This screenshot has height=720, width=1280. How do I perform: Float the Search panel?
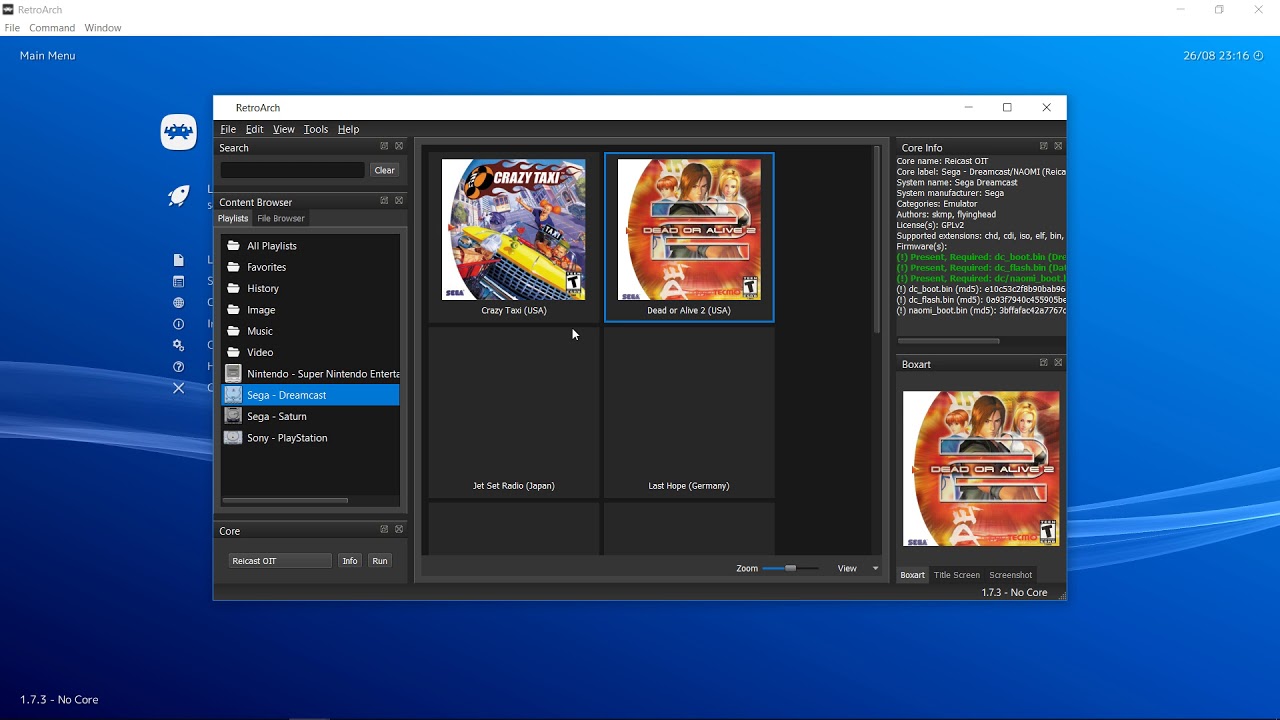pyautogui.click(x=384, y=146)
